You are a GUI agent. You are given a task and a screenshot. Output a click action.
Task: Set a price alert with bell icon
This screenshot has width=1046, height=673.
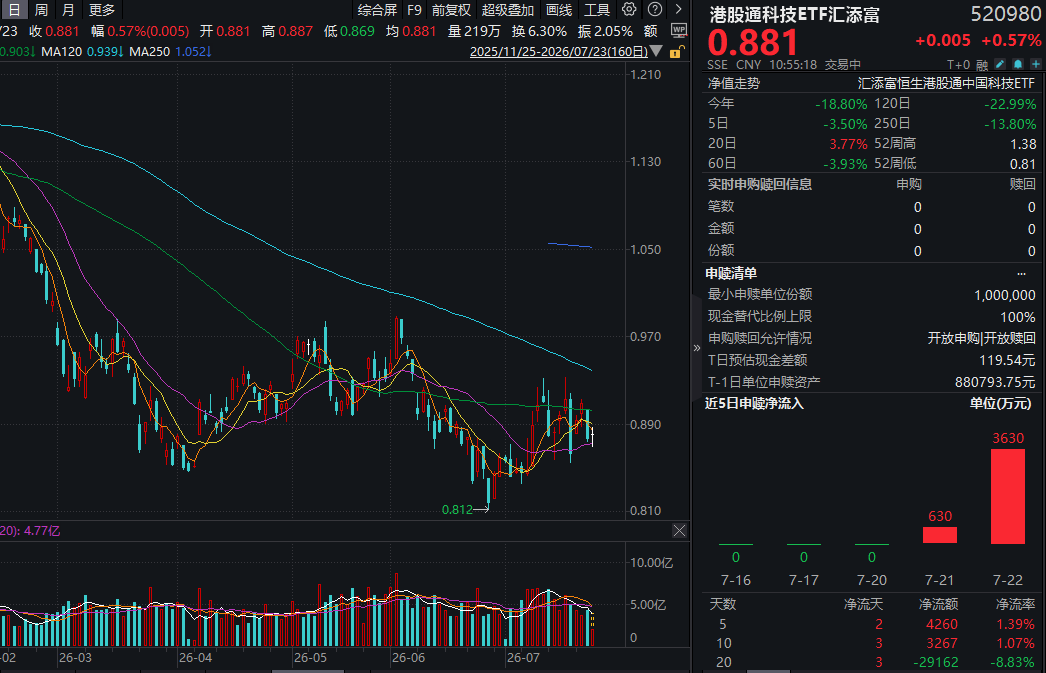[x=1017, y=64]
